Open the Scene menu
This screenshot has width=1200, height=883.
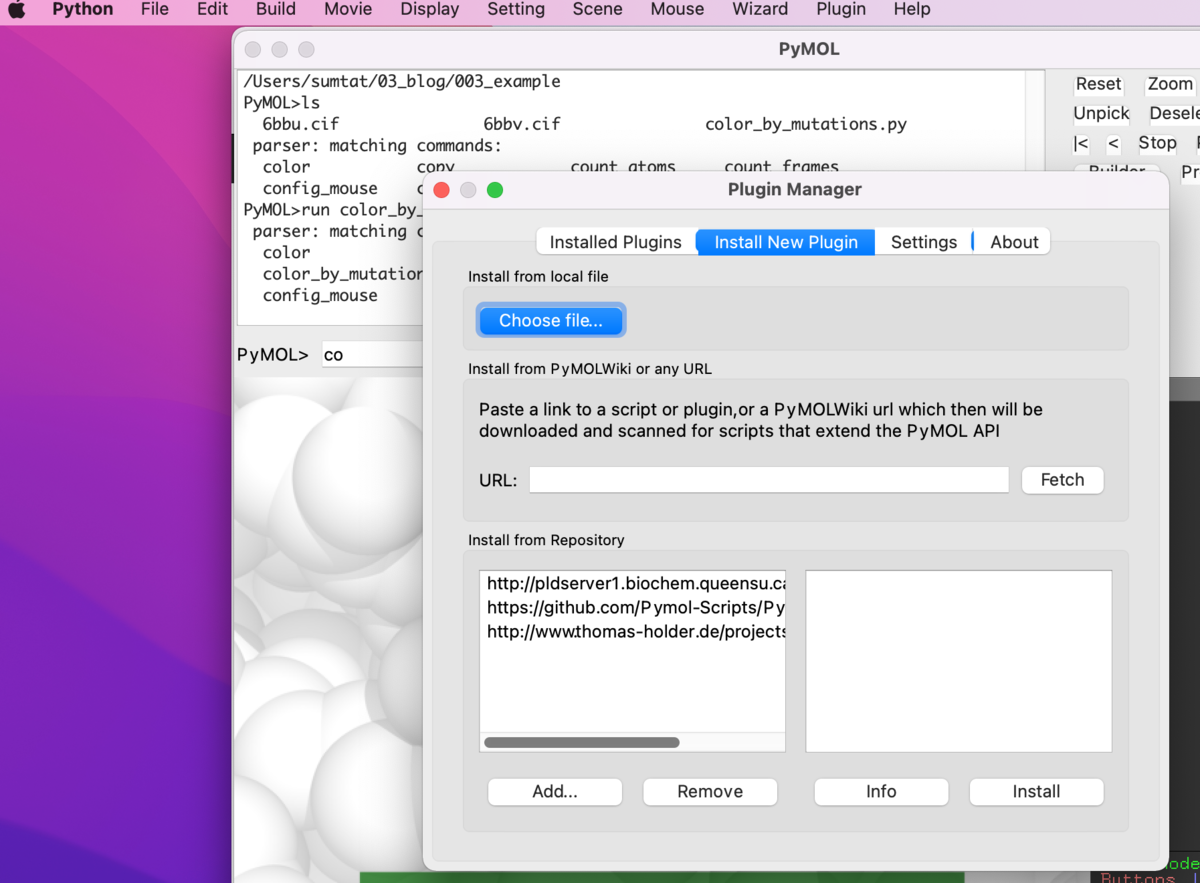click(x=598, y=9)
